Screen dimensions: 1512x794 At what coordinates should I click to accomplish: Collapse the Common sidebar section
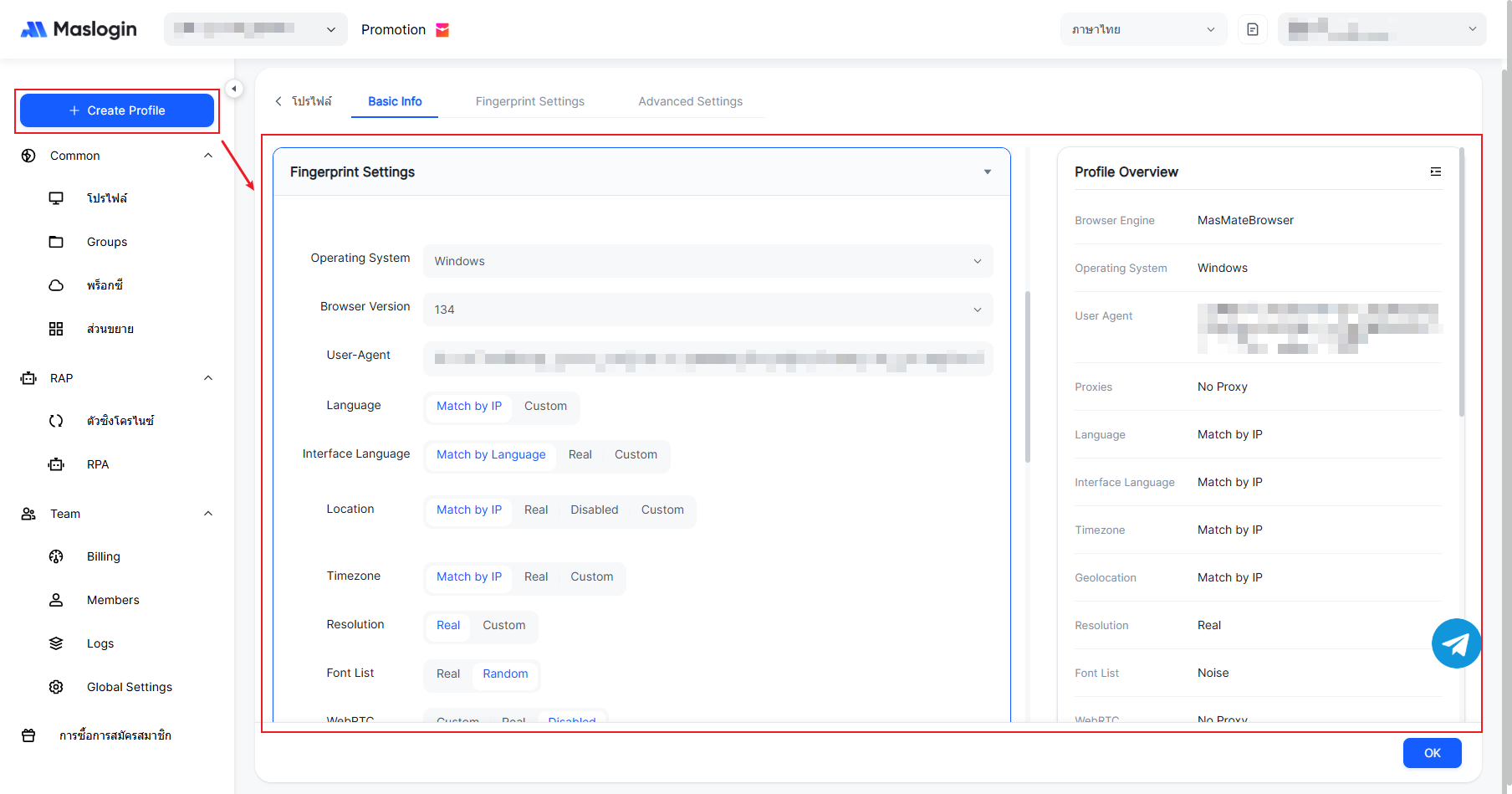point(208,156)
